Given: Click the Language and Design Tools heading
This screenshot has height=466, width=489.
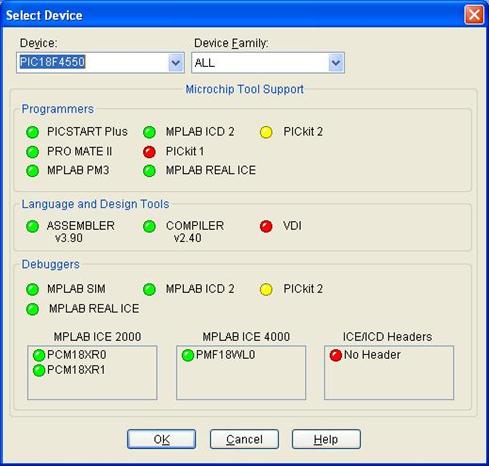Looking at the screenshot, I should (95, 204).
